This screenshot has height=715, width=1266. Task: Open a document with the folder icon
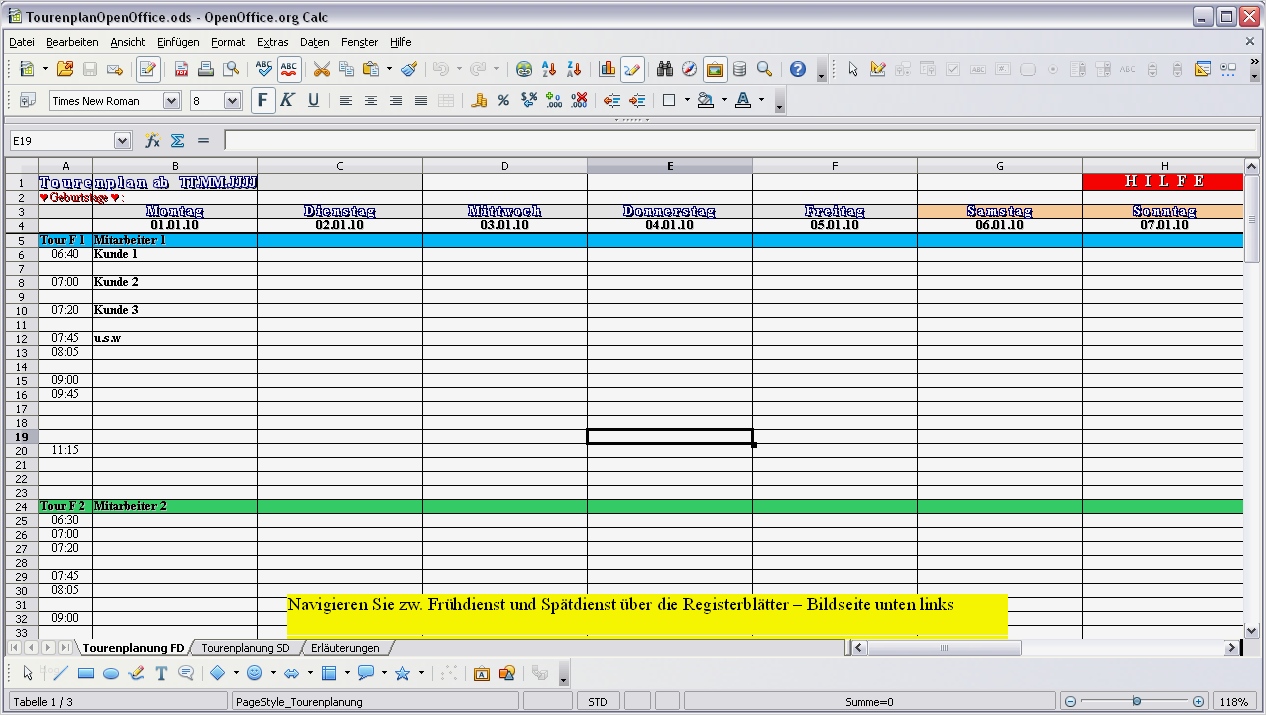65,69
